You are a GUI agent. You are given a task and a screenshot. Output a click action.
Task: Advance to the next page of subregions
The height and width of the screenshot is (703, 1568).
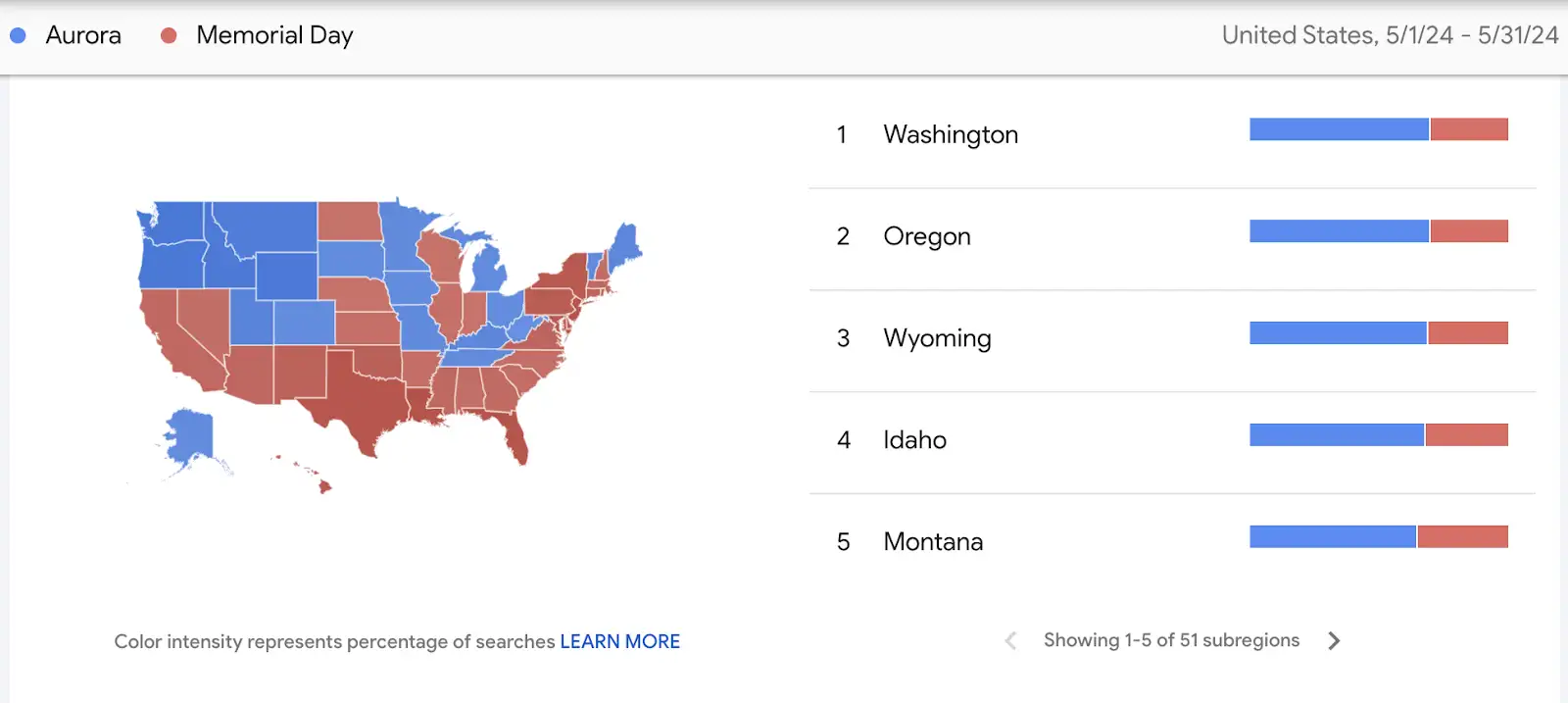click(1334, 640)
